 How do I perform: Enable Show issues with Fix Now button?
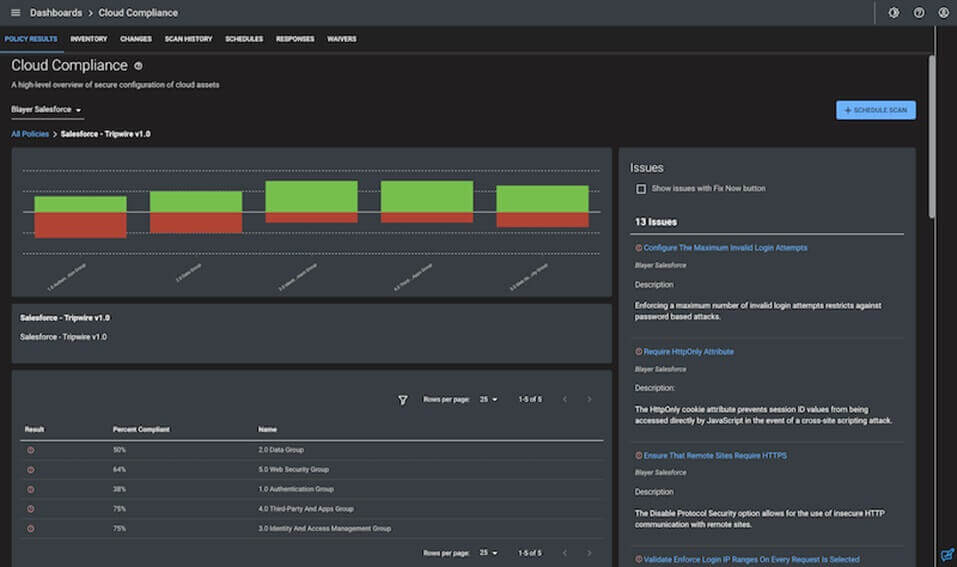(641, 188)
